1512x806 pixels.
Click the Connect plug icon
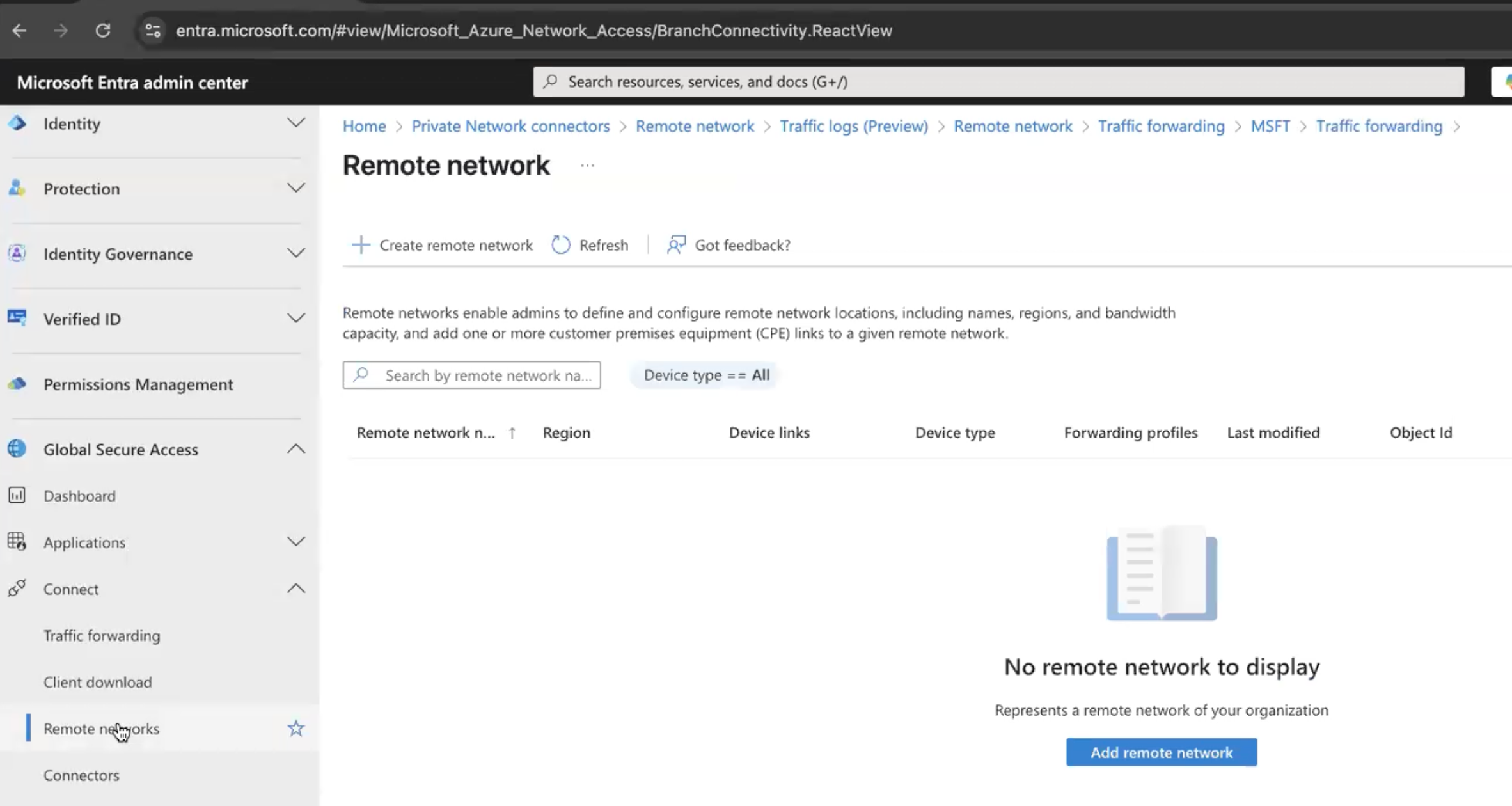[17, 588]
